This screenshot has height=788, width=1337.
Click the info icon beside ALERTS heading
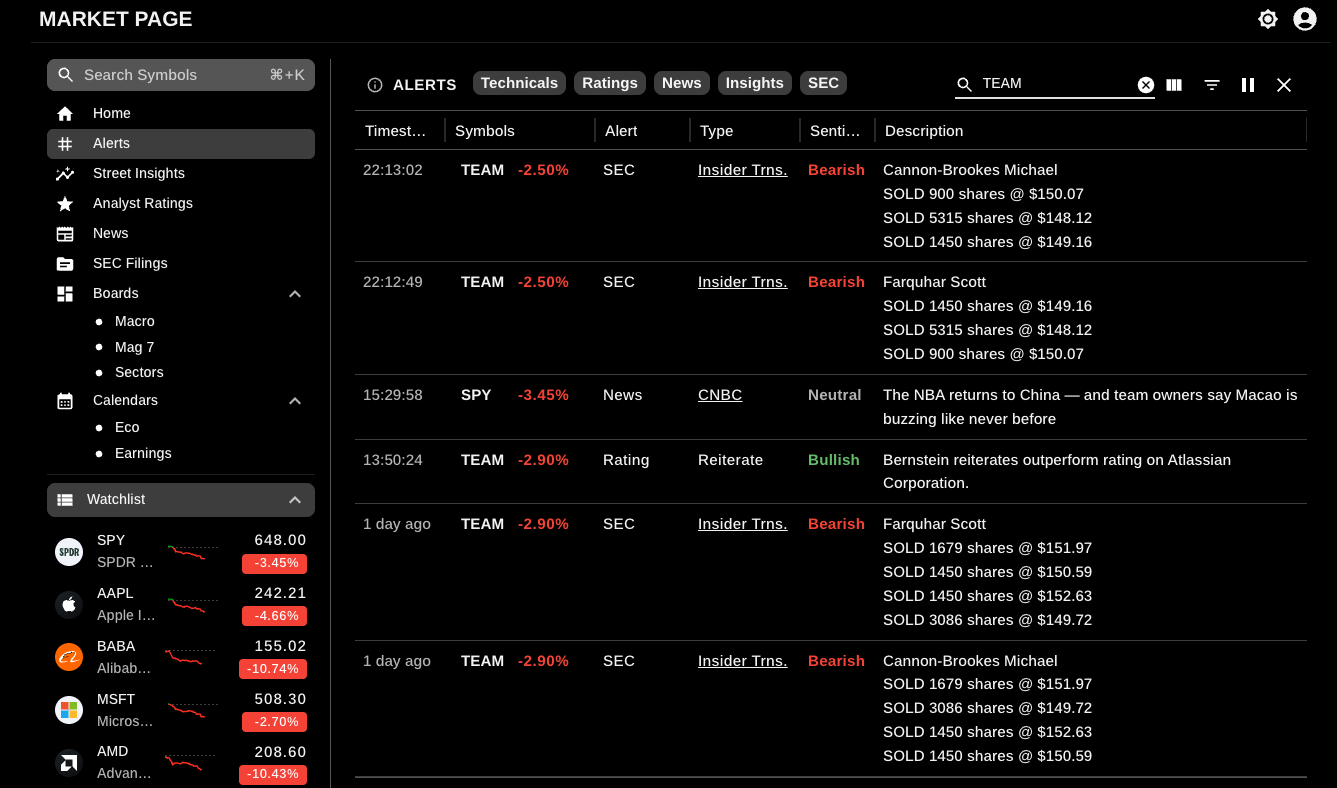(x=375, y=84)
